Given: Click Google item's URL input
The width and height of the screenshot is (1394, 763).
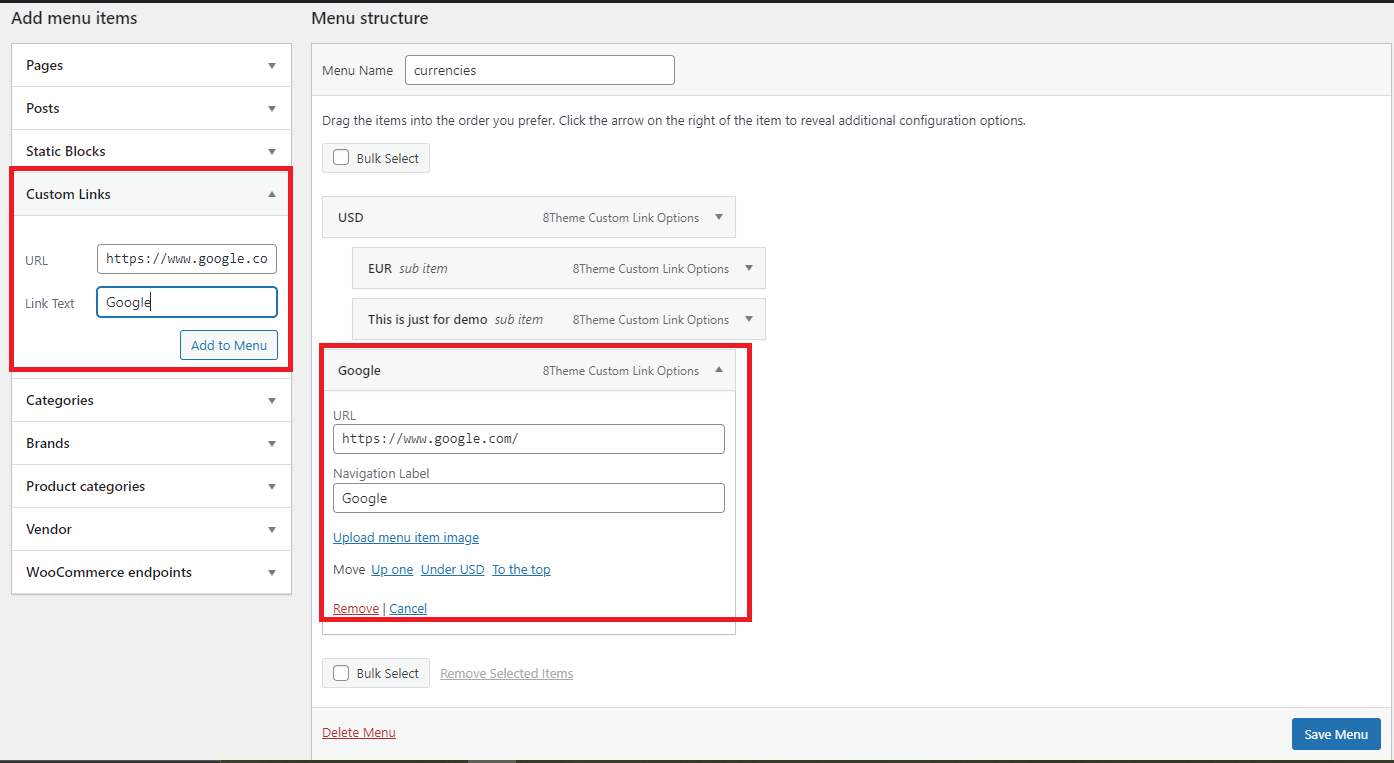Looking at the screenshot, I should click(528, 439).
